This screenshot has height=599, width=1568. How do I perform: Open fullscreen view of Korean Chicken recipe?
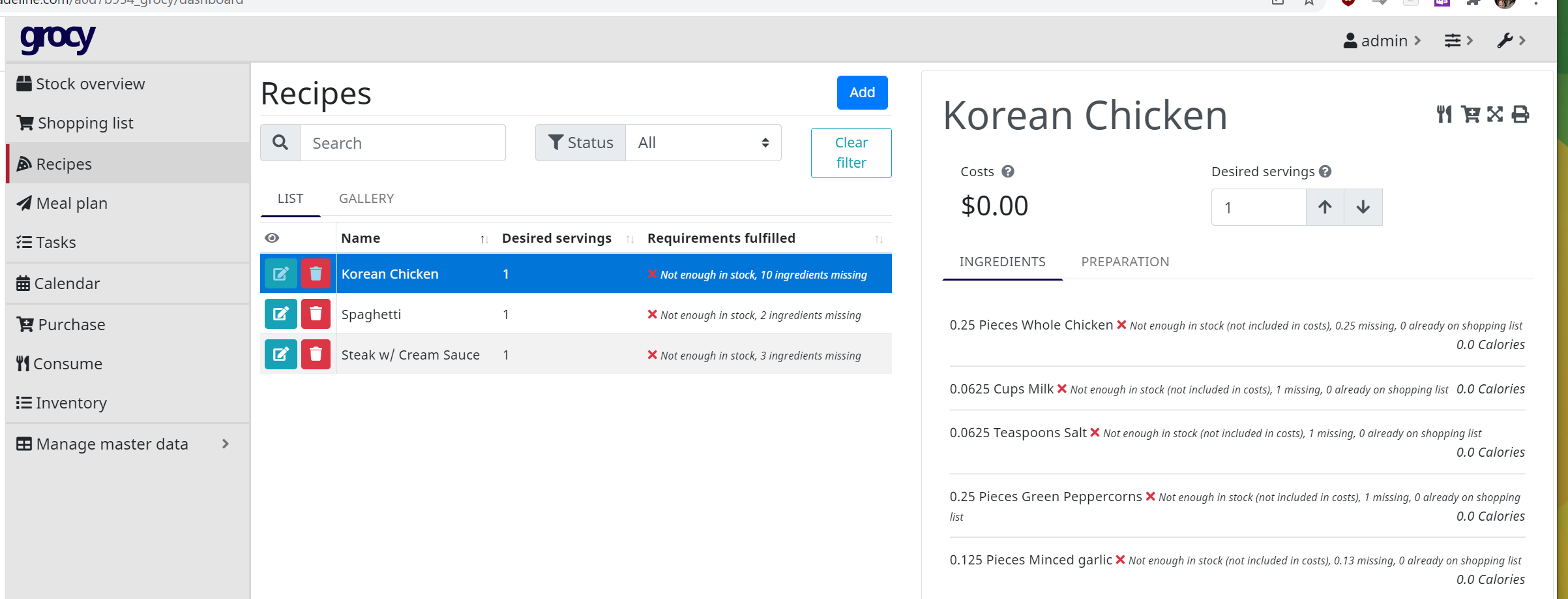click(x=1496, y=114)
